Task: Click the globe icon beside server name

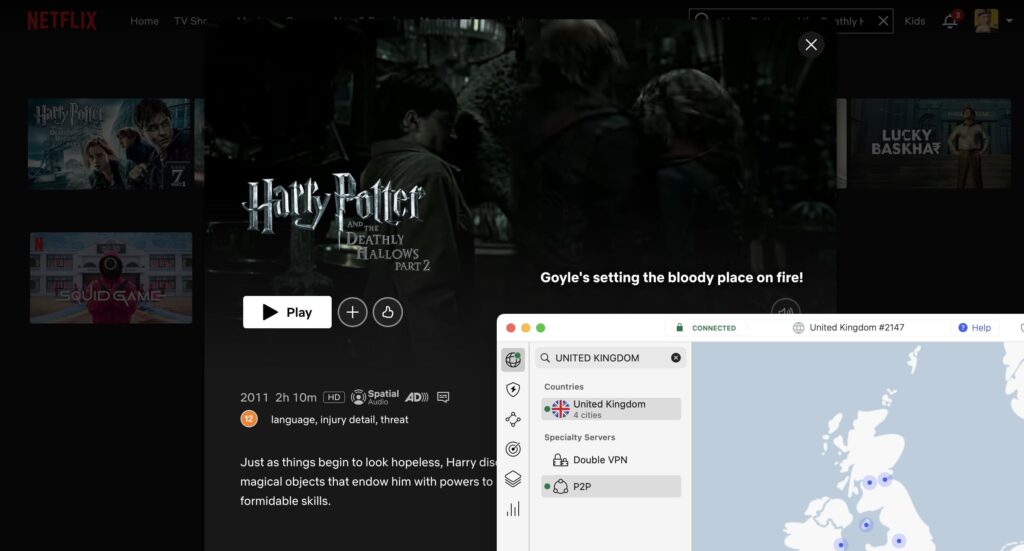Action: (798, 328)
